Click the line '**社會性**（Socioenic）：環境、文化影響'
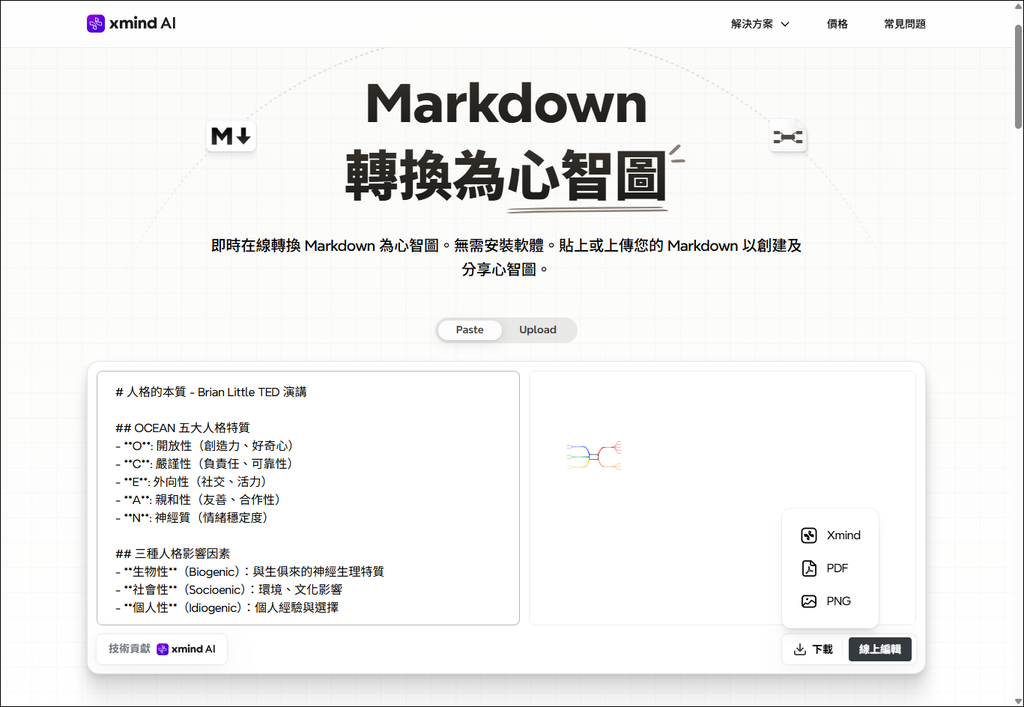 229,589
